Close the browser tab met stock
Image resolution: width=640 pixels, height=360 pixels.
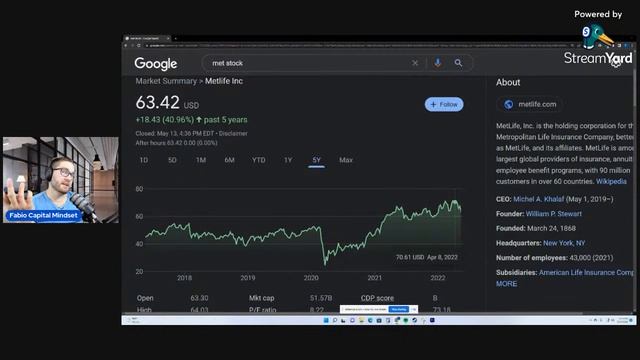(168, 38)
